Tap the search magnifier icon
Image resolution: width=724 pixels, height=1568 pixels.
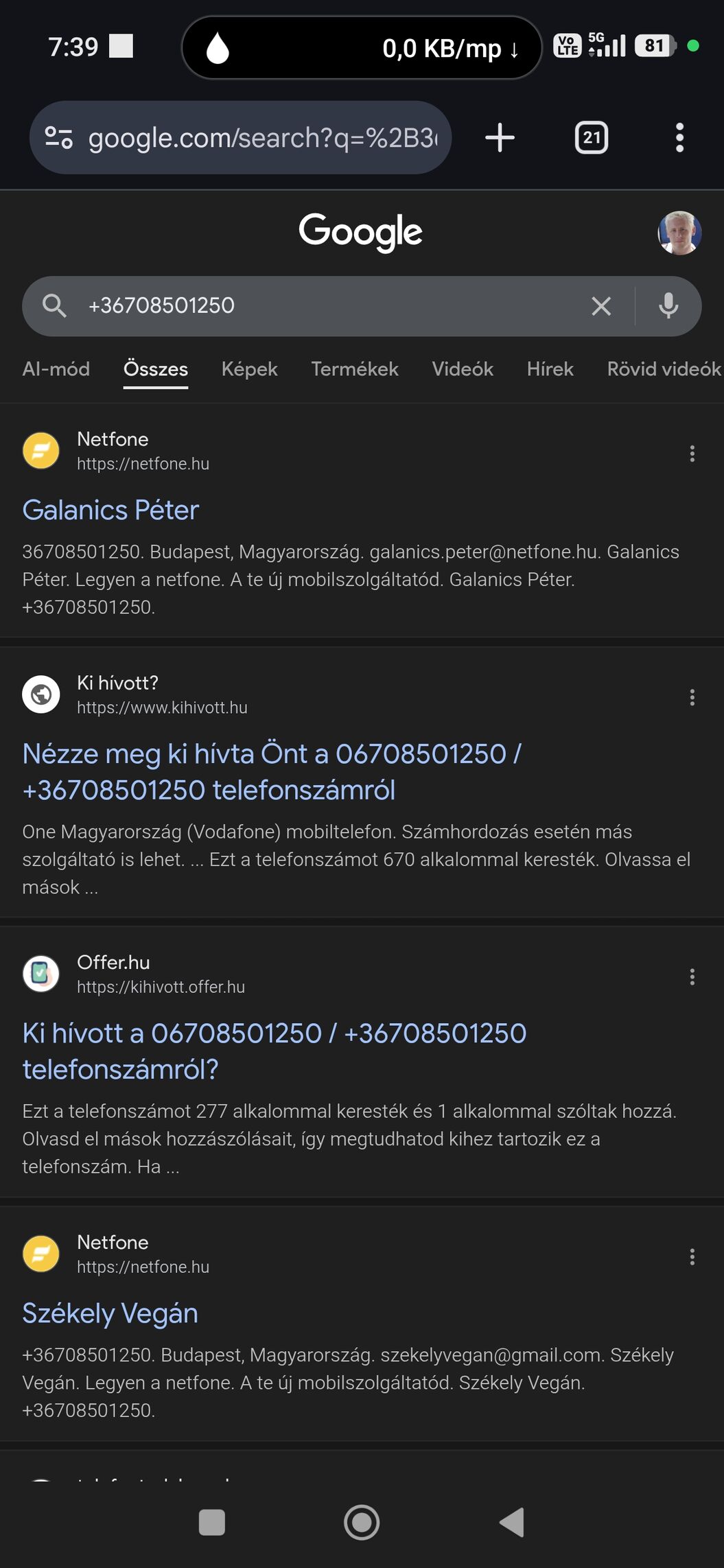54,306
